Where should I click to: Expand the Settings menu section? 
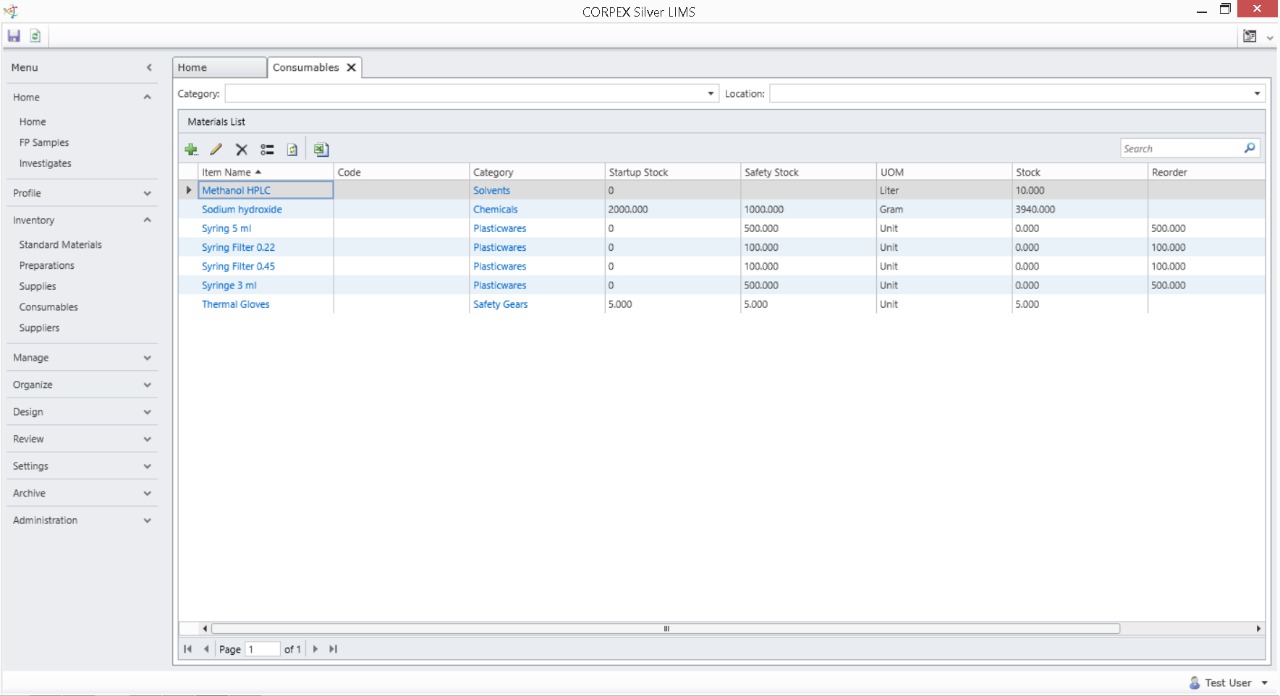tap(148, 466)
